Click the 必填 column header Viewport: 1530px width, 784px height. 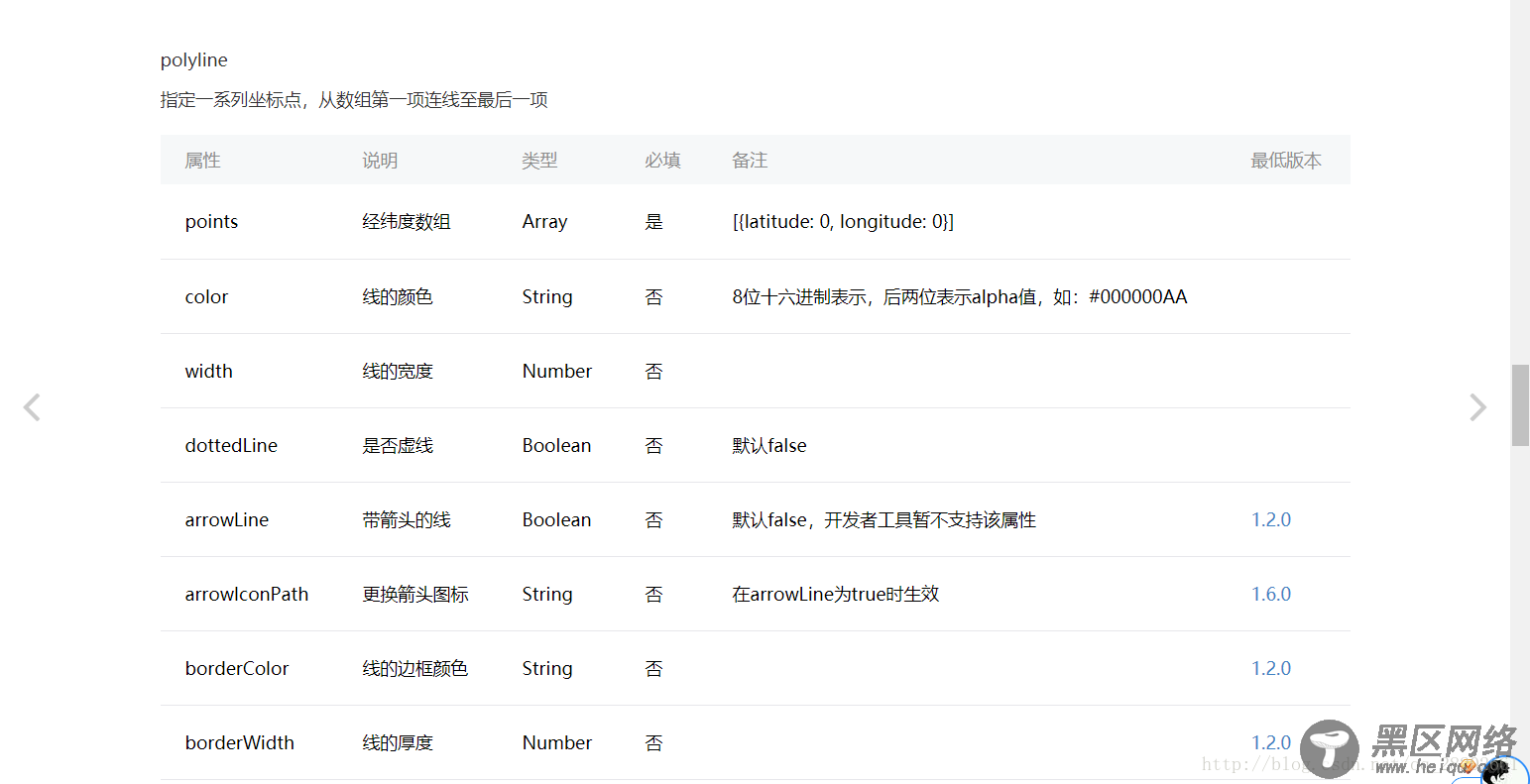point(662,161)
